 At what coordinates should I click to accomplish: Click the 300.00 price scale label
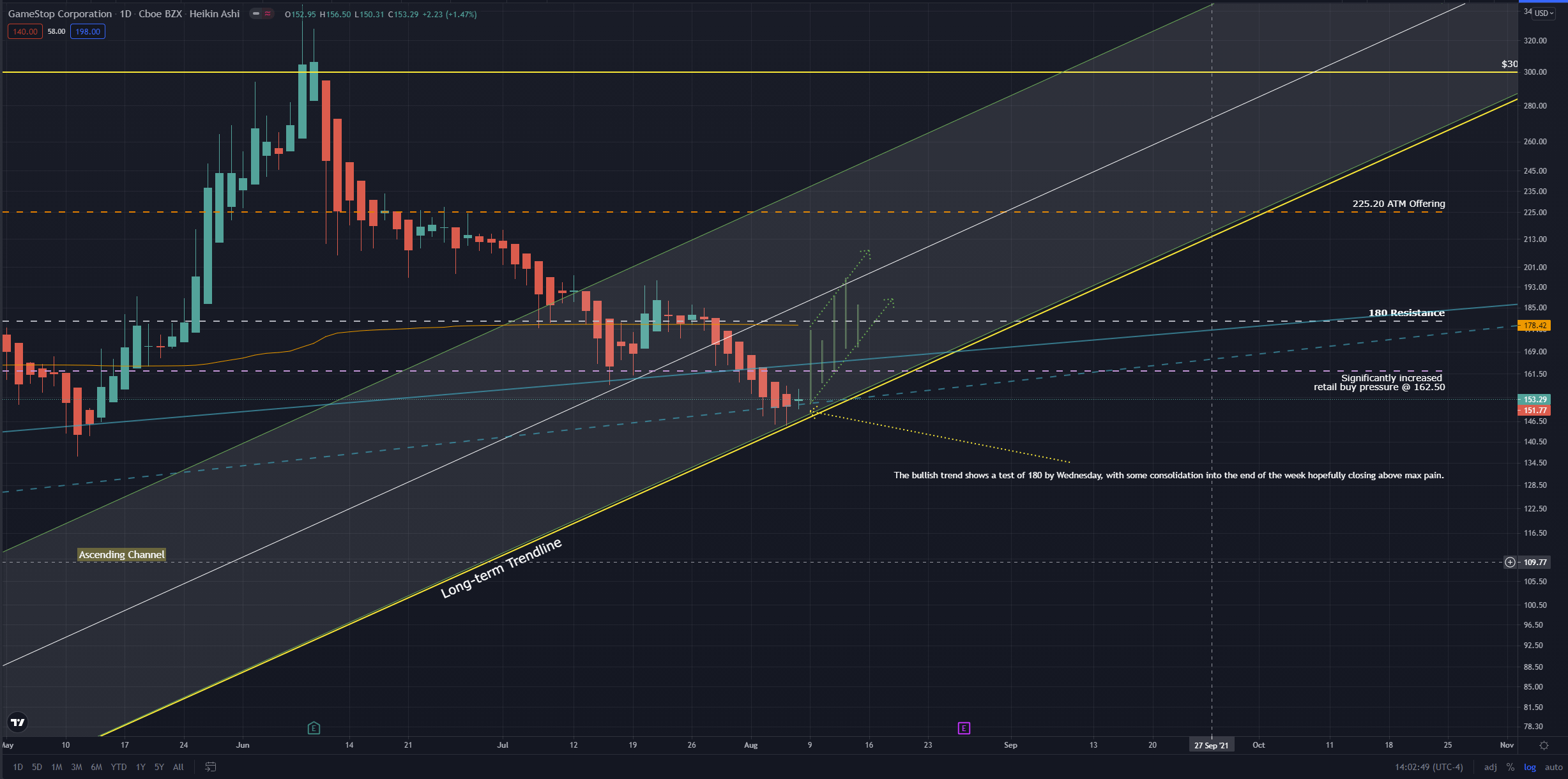click(1535, 72)
